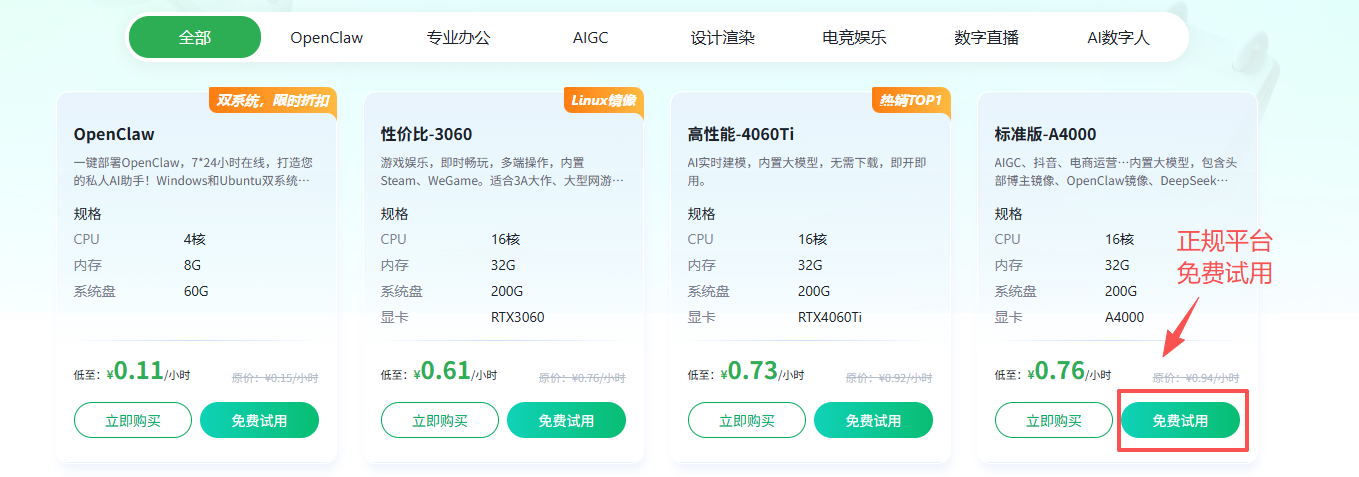This screenshot has height=477, width=1359.
Task: Click 立即购买 on the OpenClaw card
Action: 133,420
